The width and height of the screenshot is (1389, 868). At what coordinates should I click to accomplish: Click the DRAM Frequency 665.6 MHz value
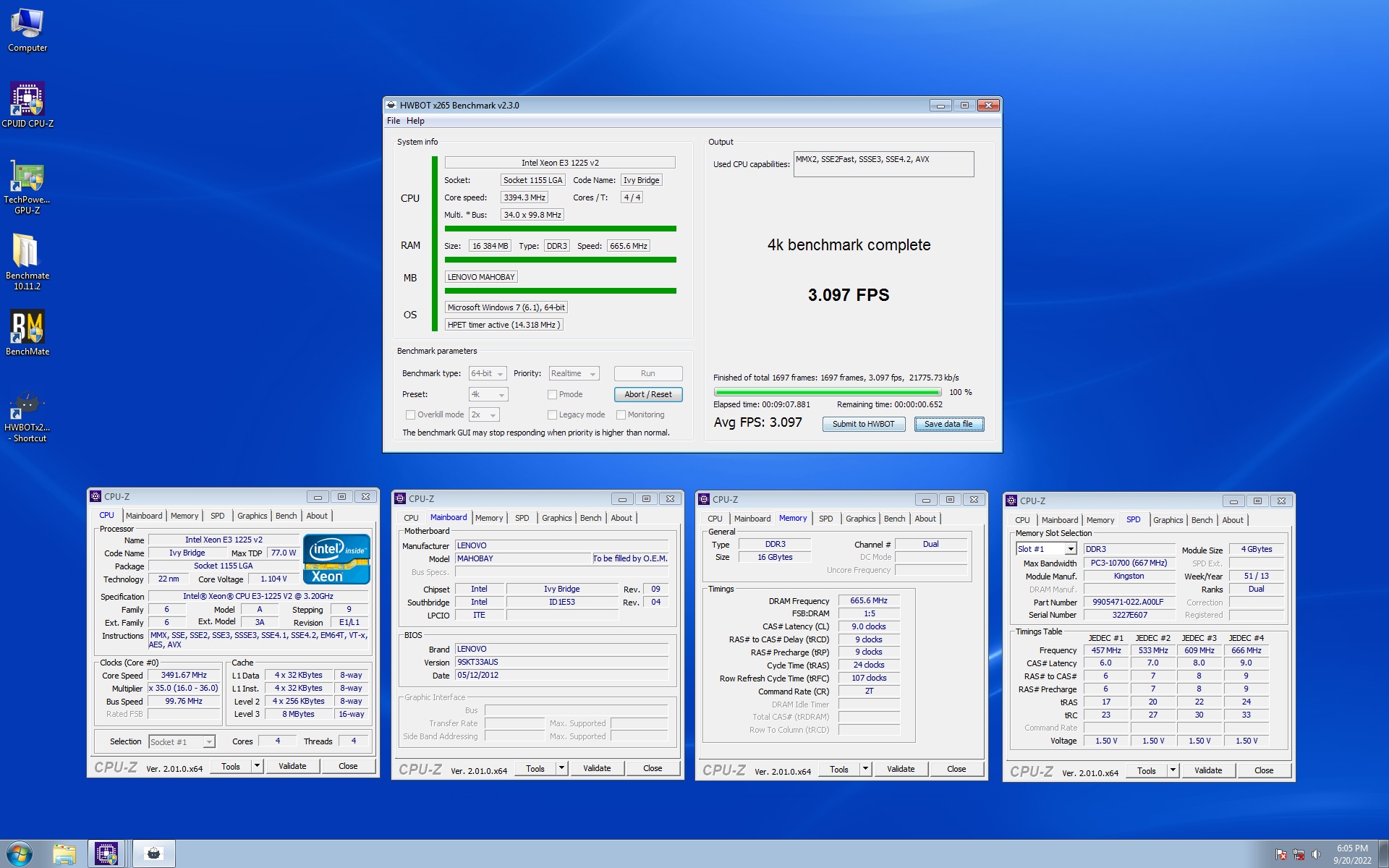[x=869, y=601]
